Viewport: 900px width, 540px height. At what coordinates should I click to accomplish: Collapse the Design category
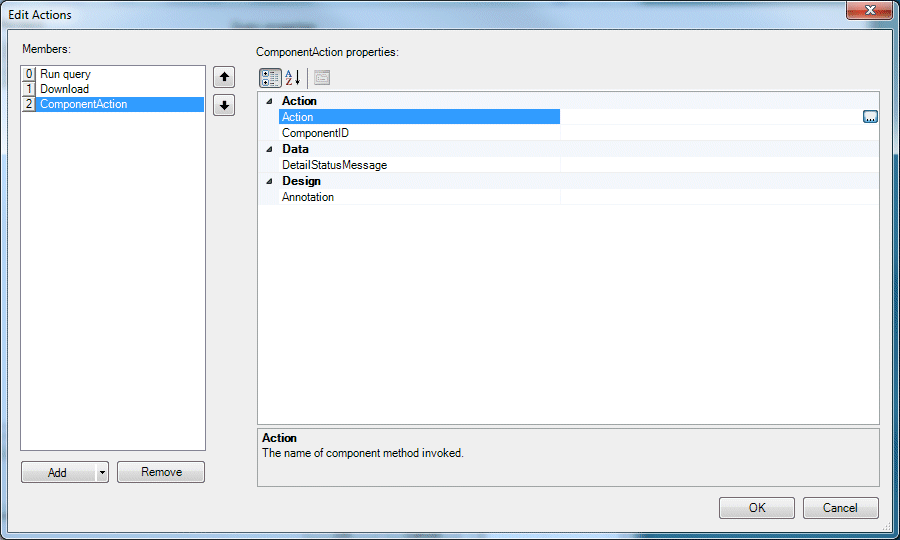tap(269, 181)
